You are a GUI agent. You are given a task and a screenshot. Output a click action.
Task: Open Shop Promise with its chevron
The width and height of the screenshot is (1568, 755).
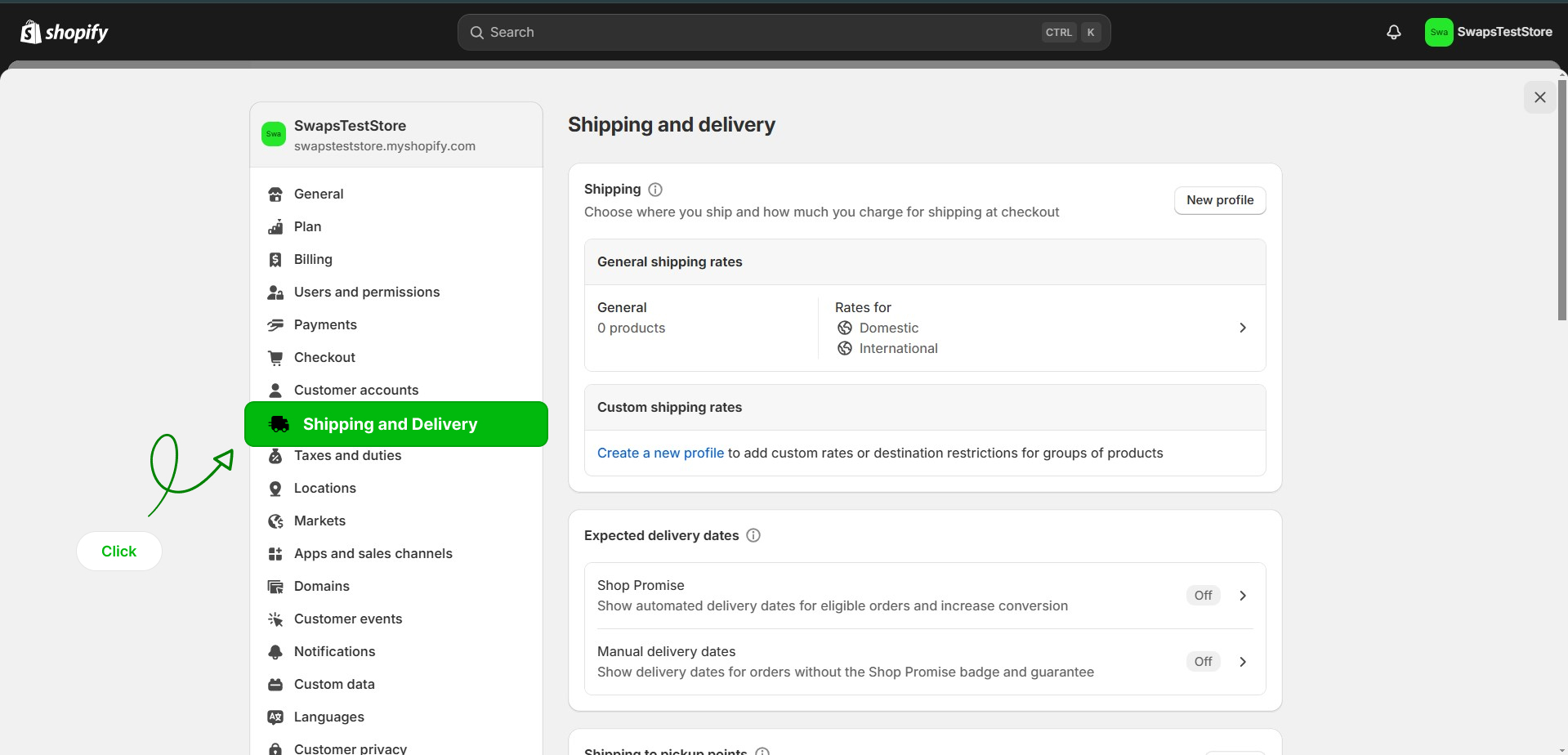(x=1243, y=596)
